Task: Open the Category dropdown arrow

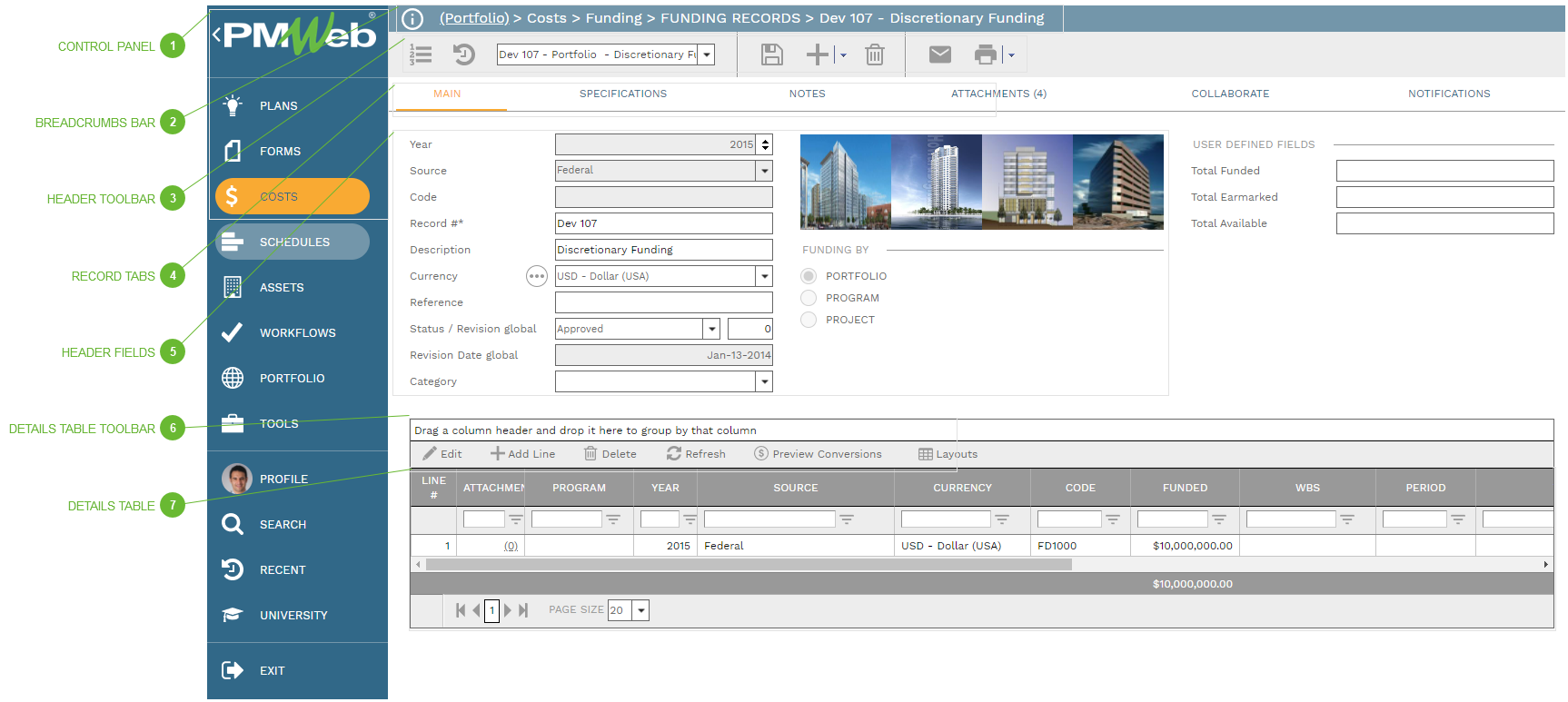Action: coord(764,382)
